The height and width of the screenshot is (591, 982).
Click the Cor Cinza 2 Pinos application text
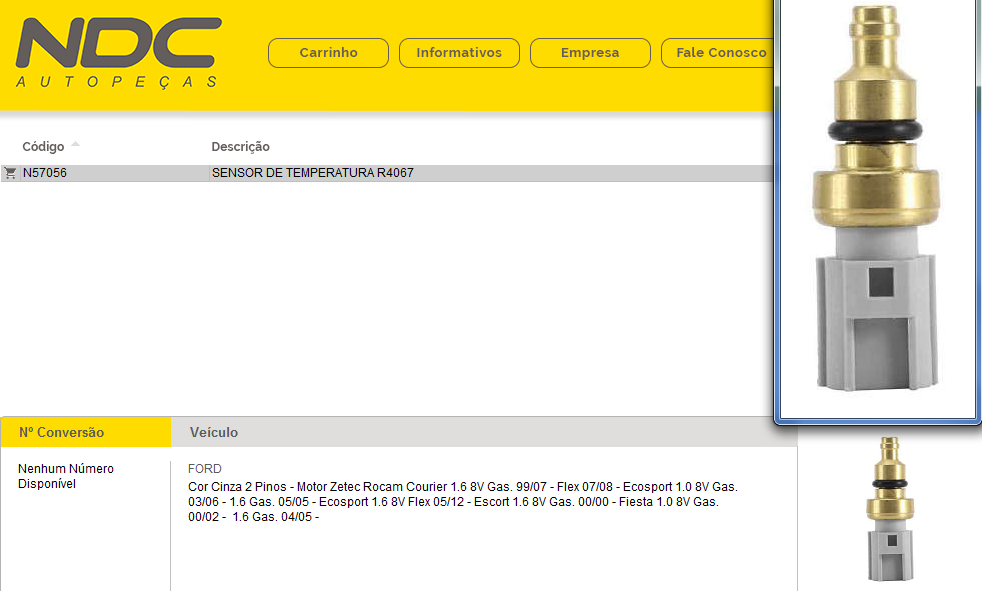click(463, 501)
